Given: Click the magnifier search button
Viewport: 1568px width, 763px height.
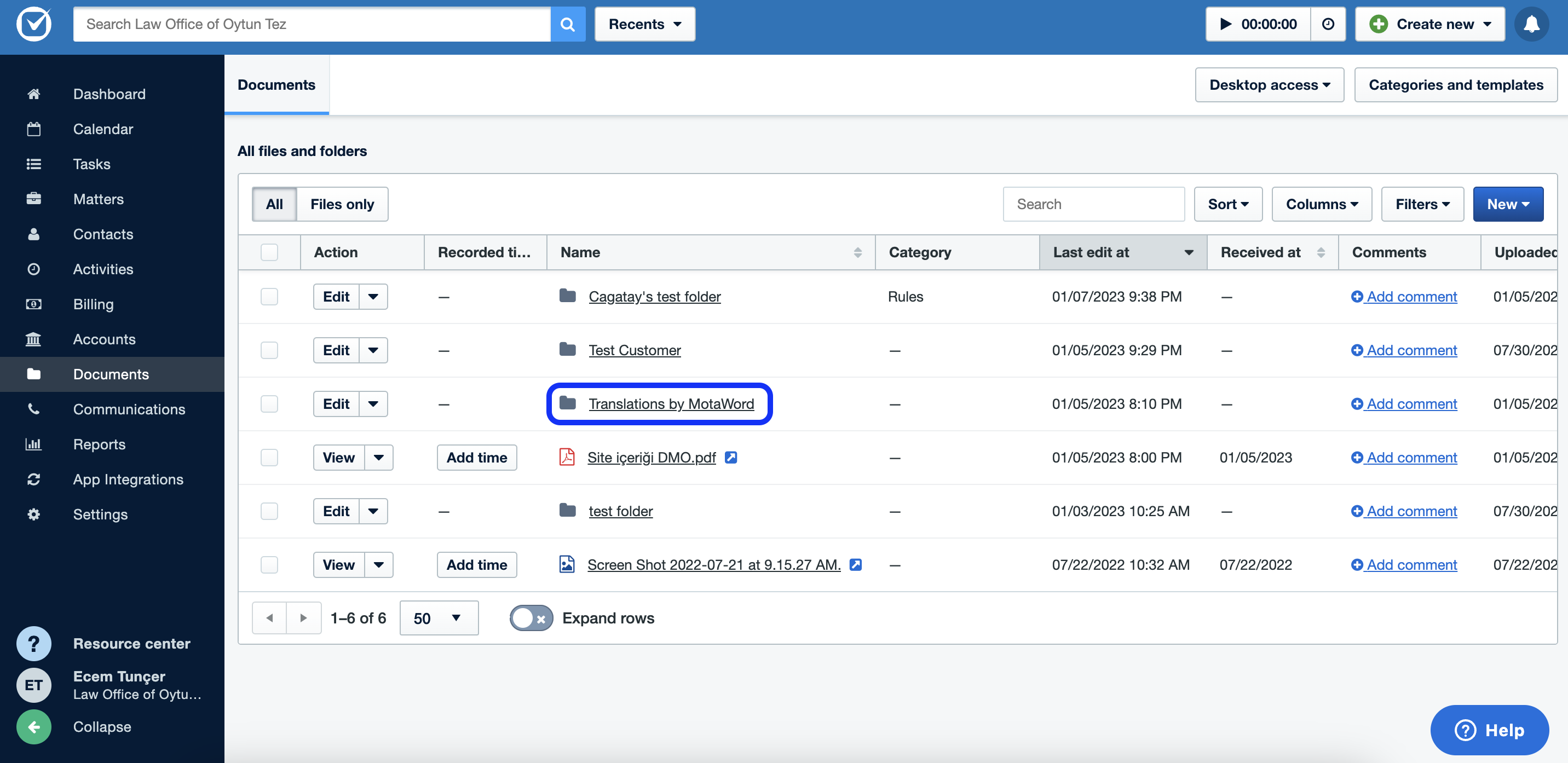Looking at the screenshot, I should click(567, 24).
